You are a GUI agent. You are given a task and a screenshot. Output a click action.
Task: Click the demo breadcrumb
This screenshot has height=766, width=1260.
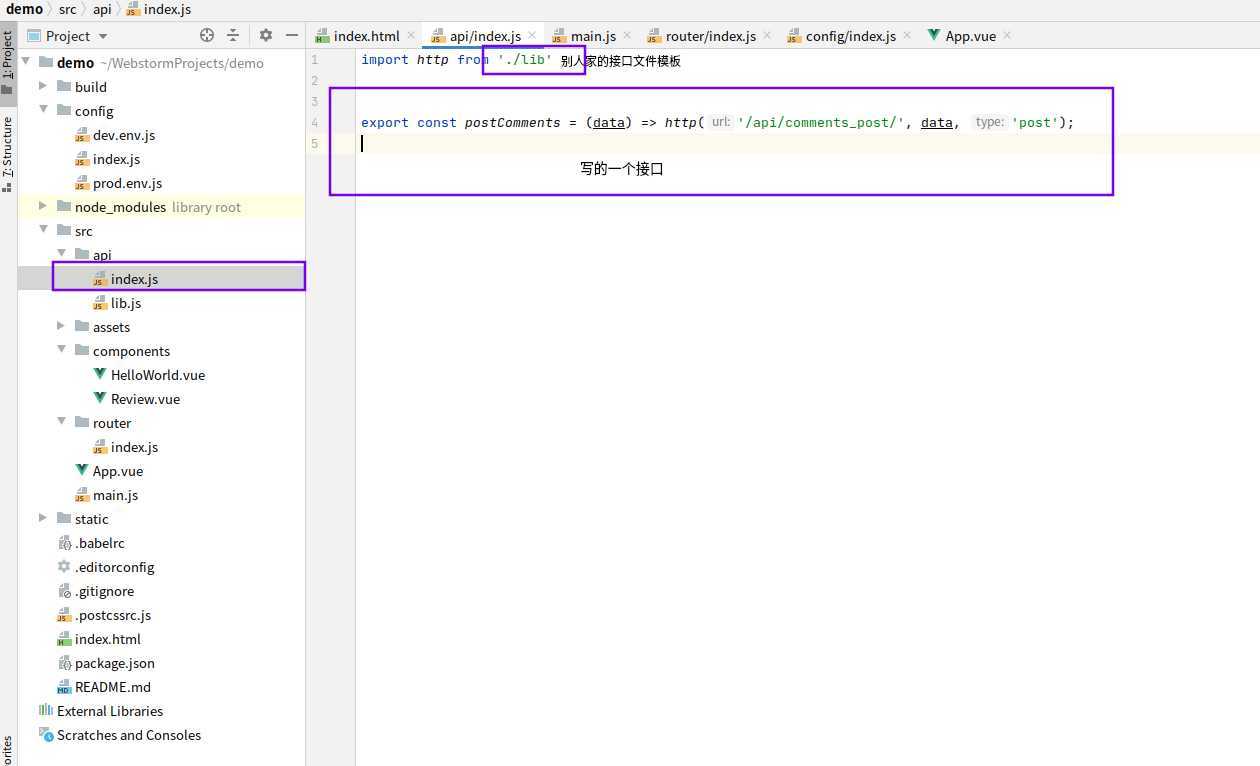pos(25,9)
